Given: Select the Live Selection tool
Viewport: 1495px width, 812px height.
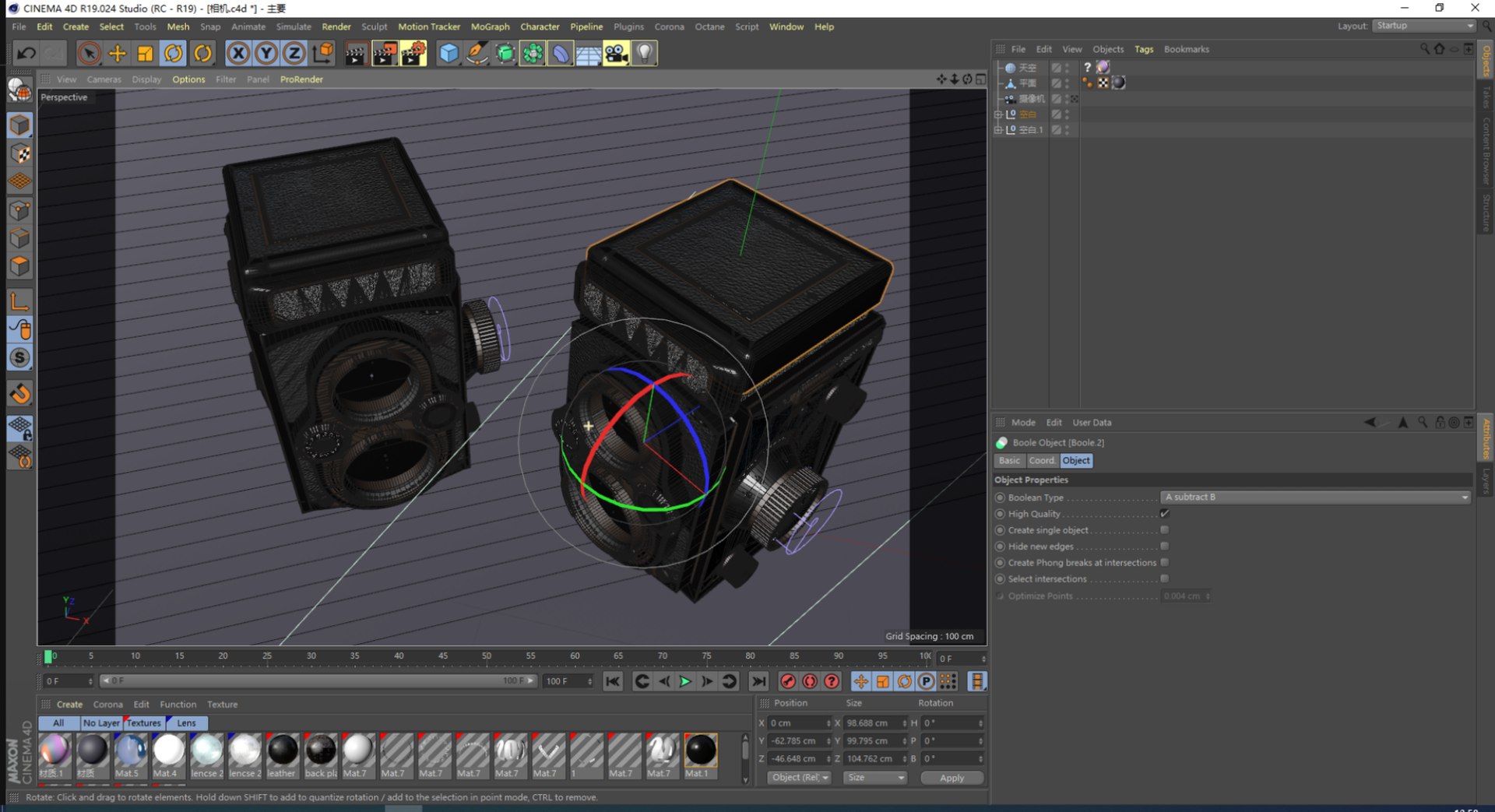Looking at the screenshot, I should pos(89,53).
